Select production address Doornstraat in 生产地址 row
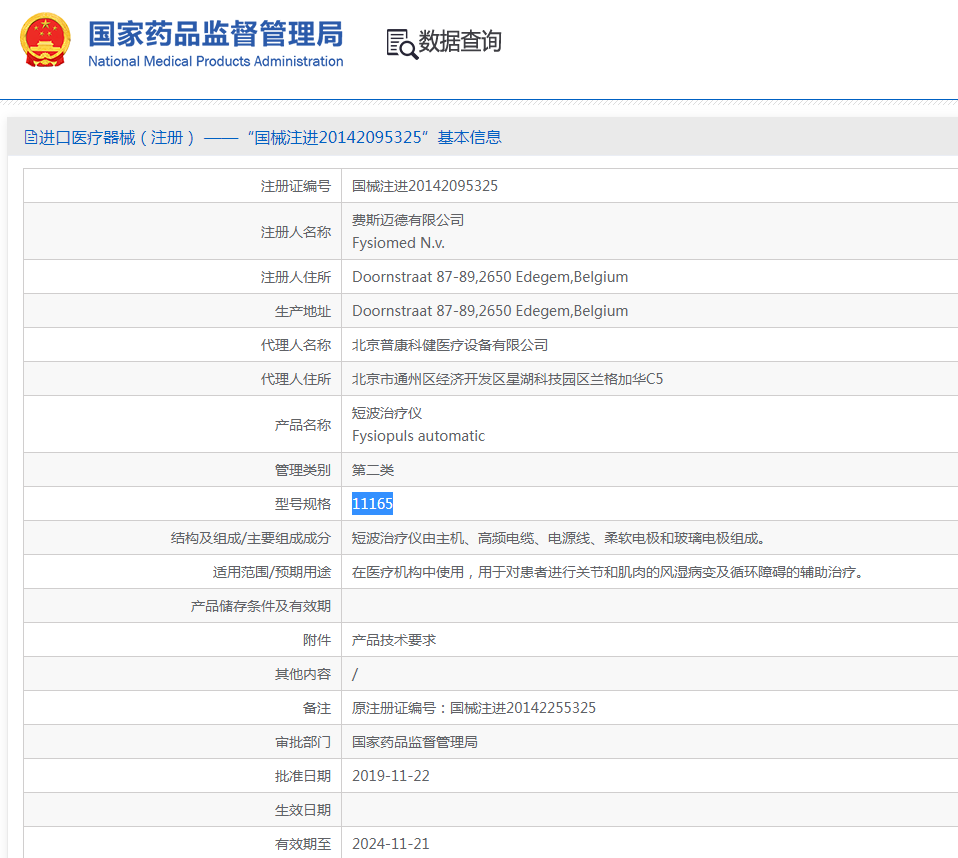The height and width of the screenshot is (858, 958). (x=490, y=311)
